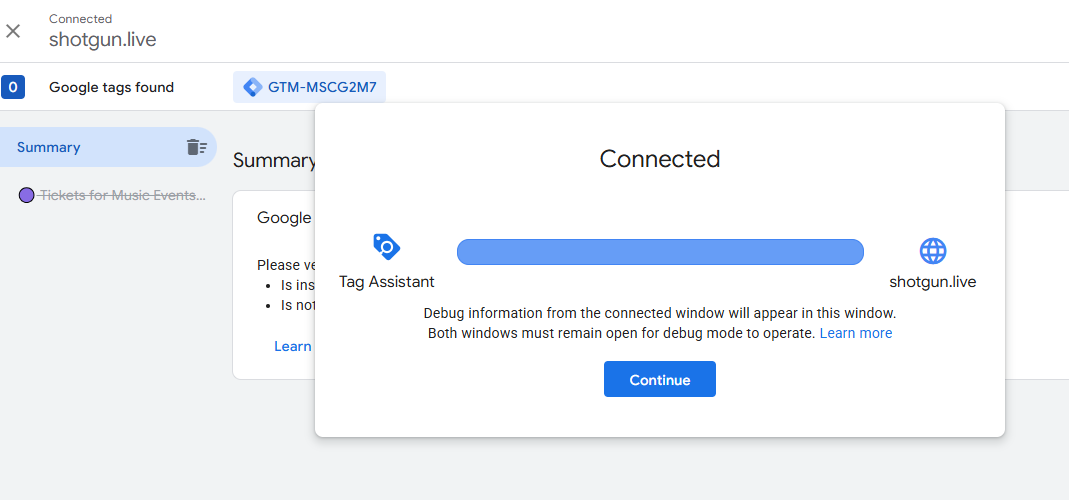Open the Learn more link in dialog
1069x500 pixels.
[x=856, y=333]
